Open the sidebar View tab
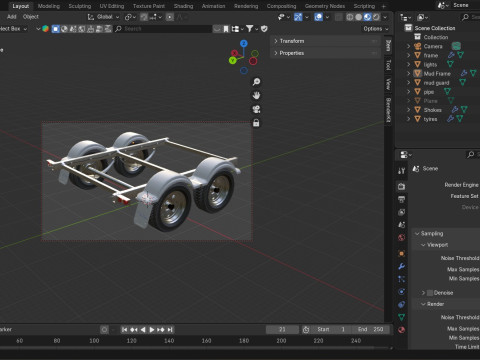Screen dimensions: 480x360 [x=388, y=84]
